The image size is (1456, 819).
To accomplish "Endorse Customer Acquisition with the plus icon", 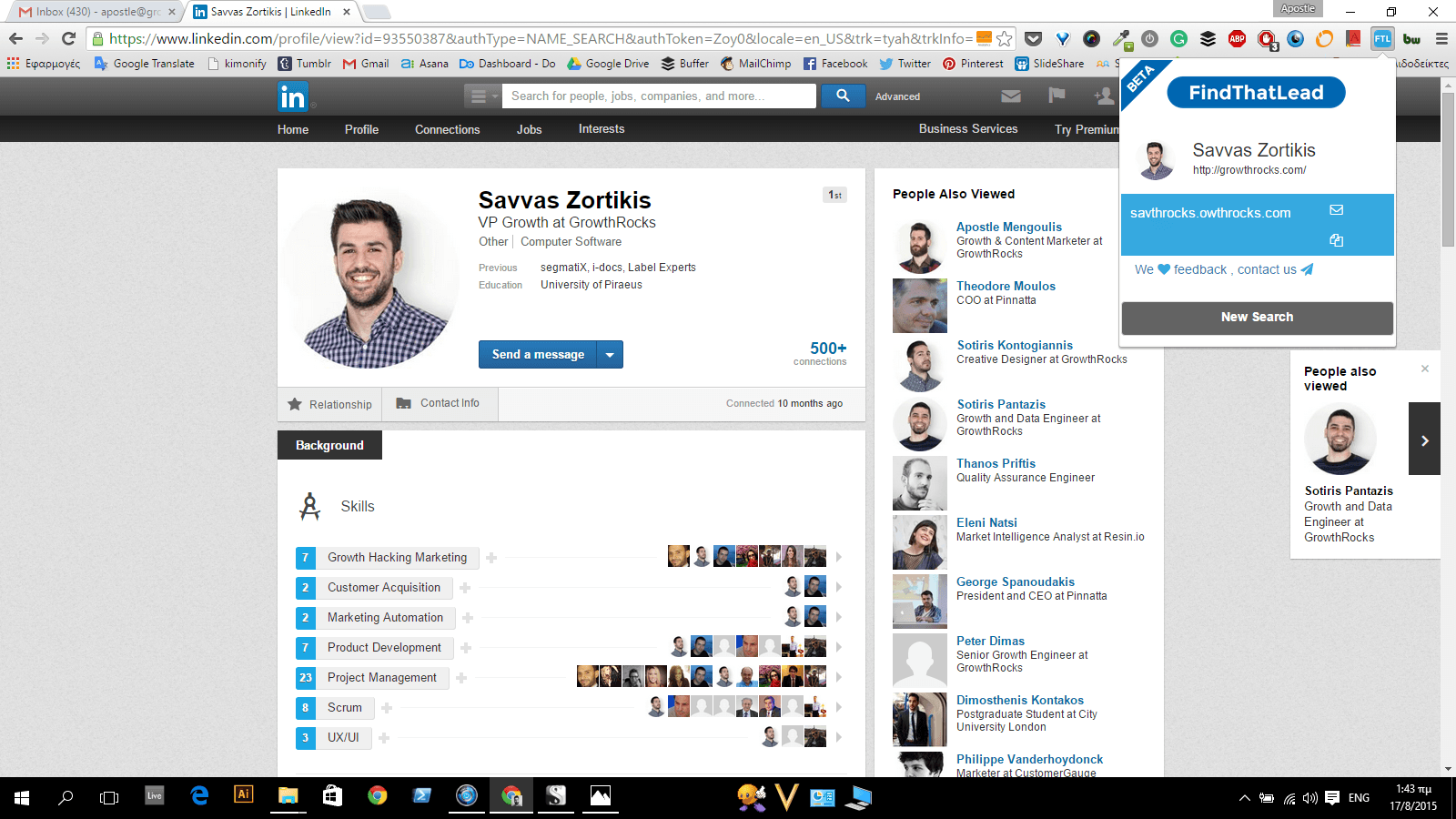I will coord(465,588).
